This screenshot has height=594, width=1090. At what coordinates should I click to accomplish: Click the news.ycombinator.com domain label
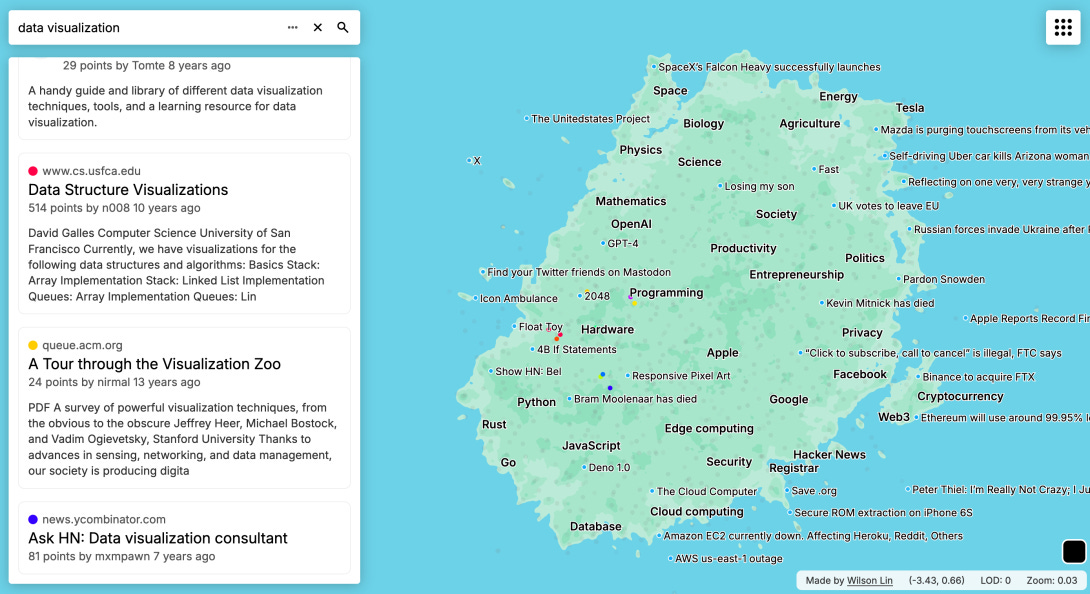tap(104, 519)
